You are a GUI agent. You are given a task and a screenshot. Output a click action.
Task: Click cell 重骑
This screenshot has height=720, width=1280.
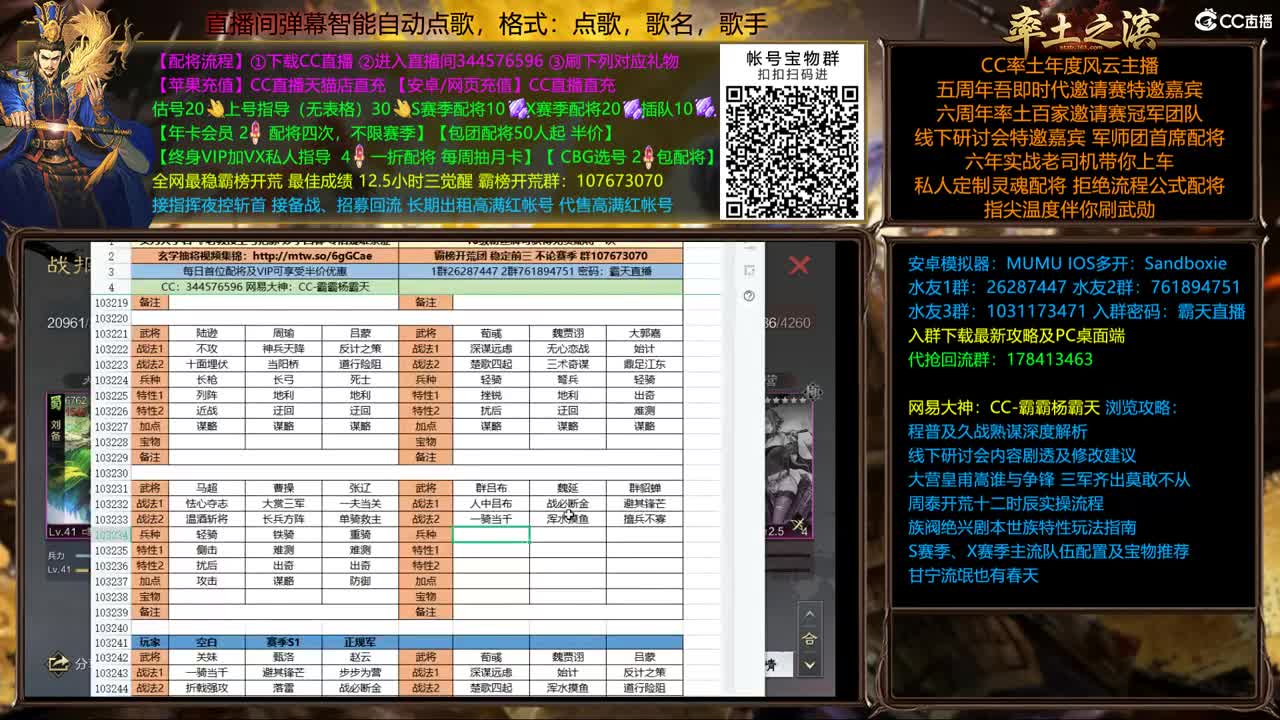360,535
